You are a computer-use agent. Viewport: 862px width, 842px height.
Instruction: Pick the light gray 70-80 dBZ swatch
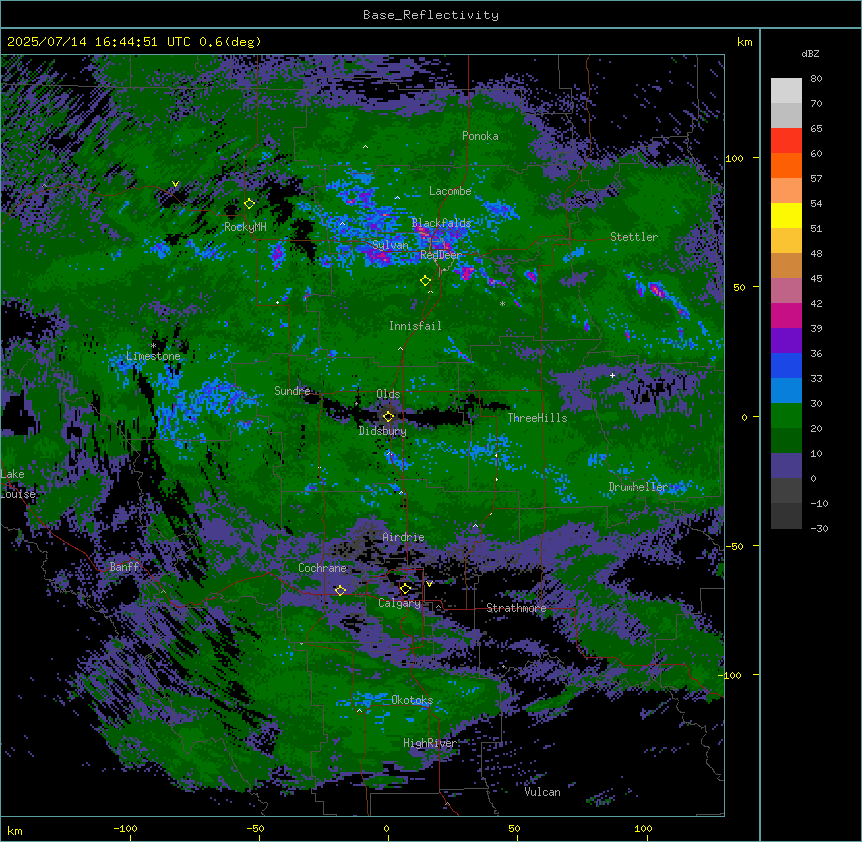pos(786,91)
